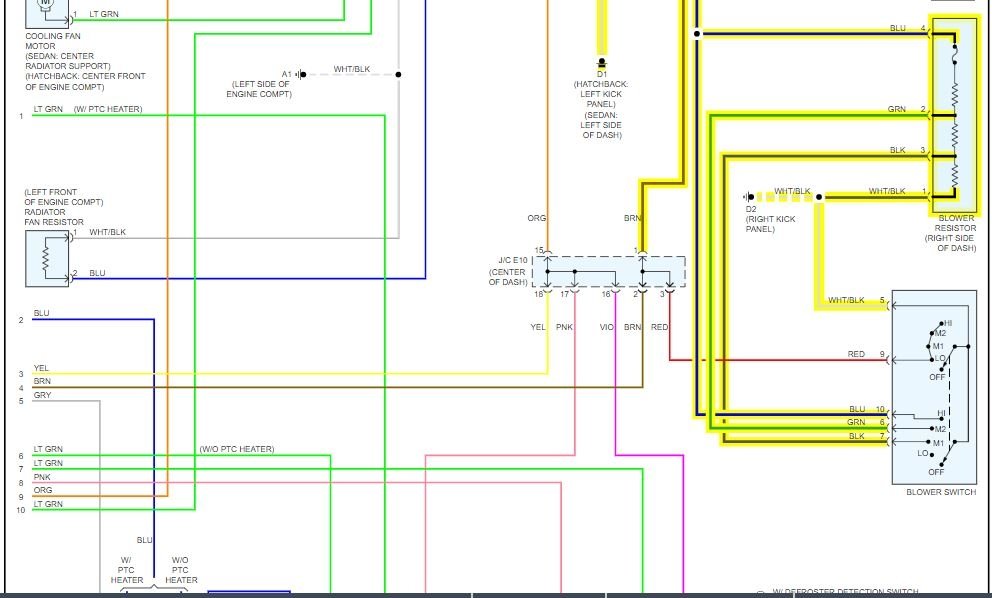Click the D2 ground point label
The height and width of the screenshot is (598, 992).
[x=751, y=209]
